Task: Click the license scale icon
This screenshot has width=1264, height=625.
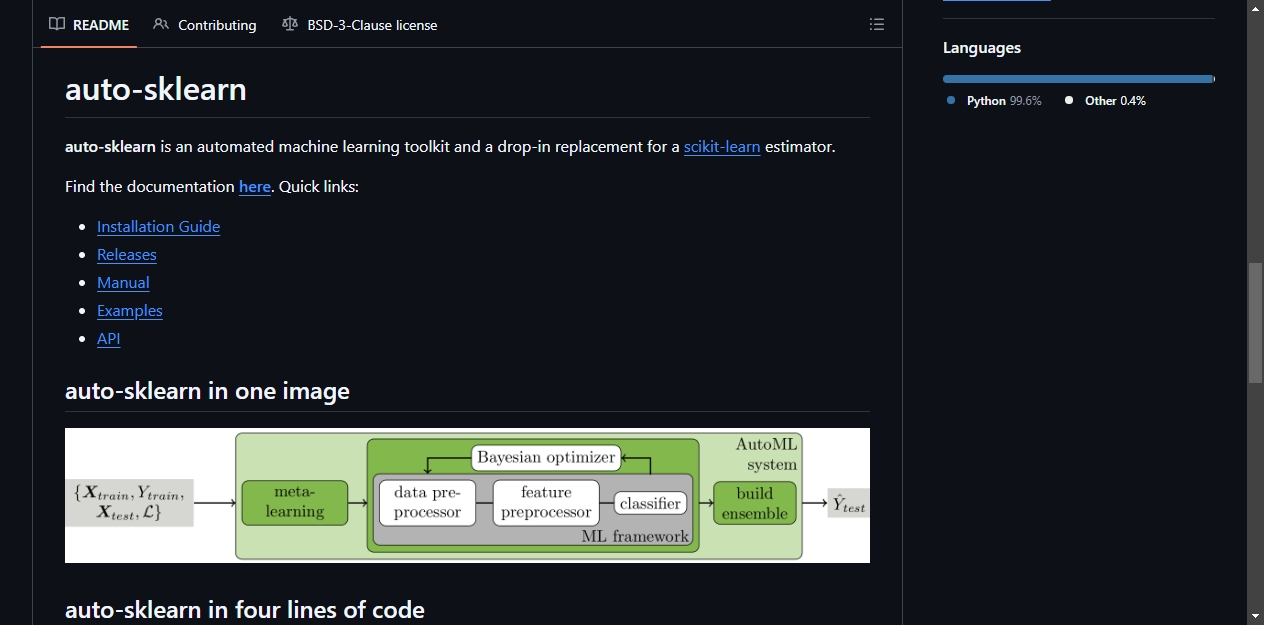Action: point(290,25)
